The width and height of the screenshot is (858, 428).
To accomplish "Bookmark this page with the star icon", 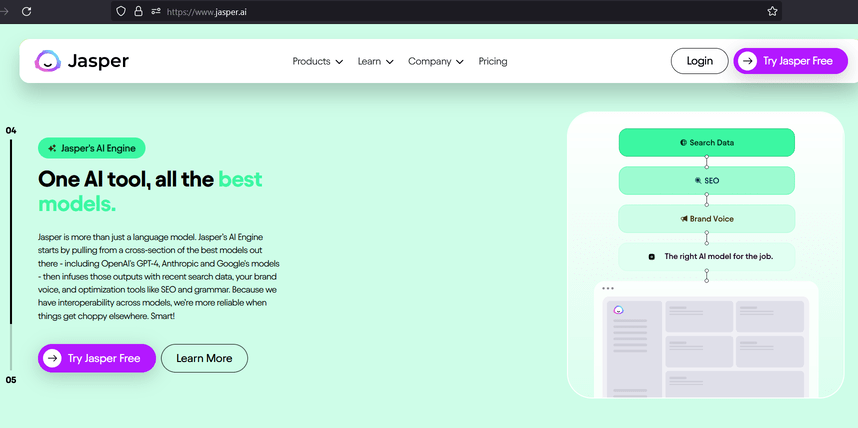I will 772,11.
